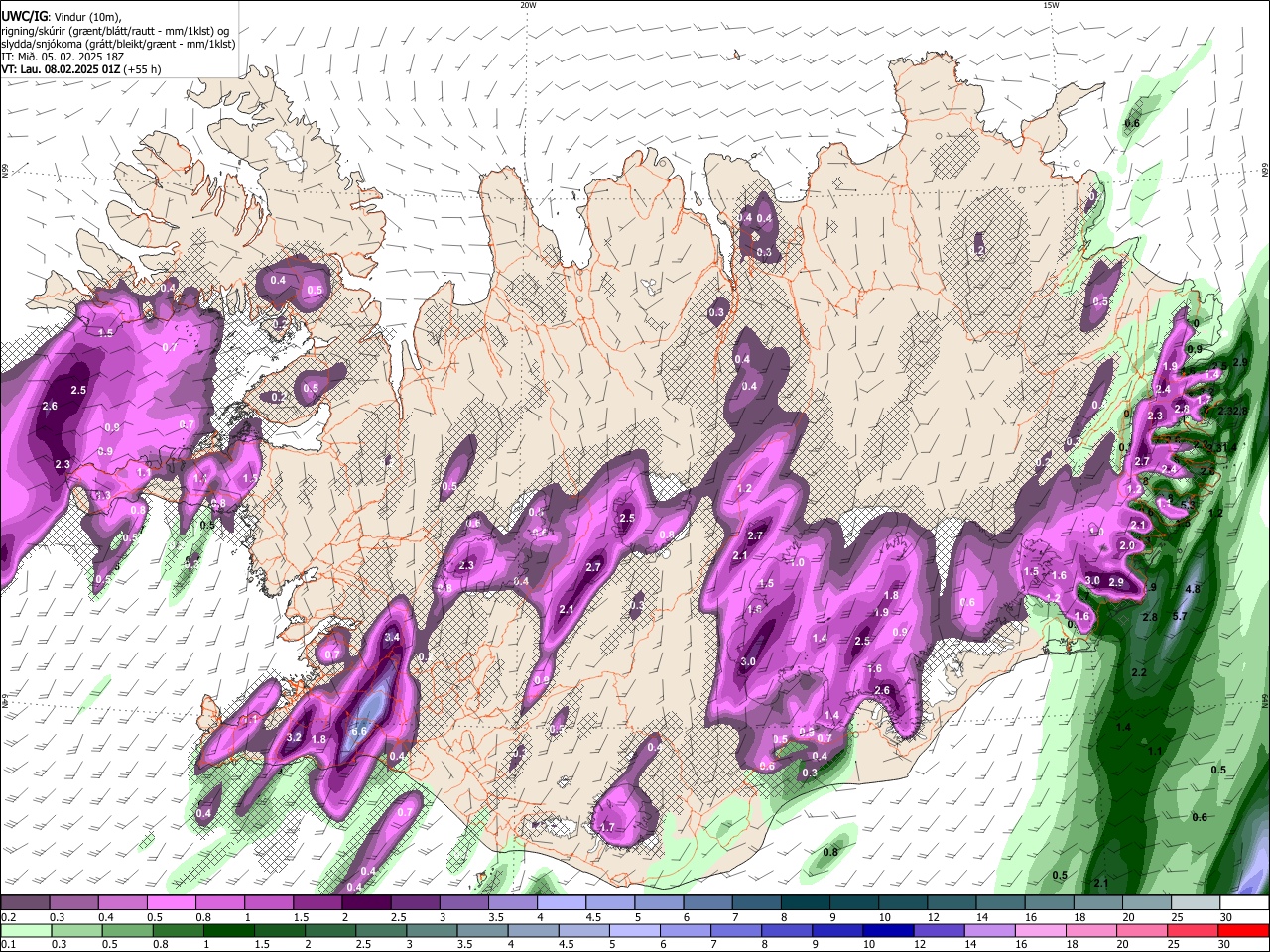Click the 0.1 label in the legend
1270x952 pixels.
point(8,945)
